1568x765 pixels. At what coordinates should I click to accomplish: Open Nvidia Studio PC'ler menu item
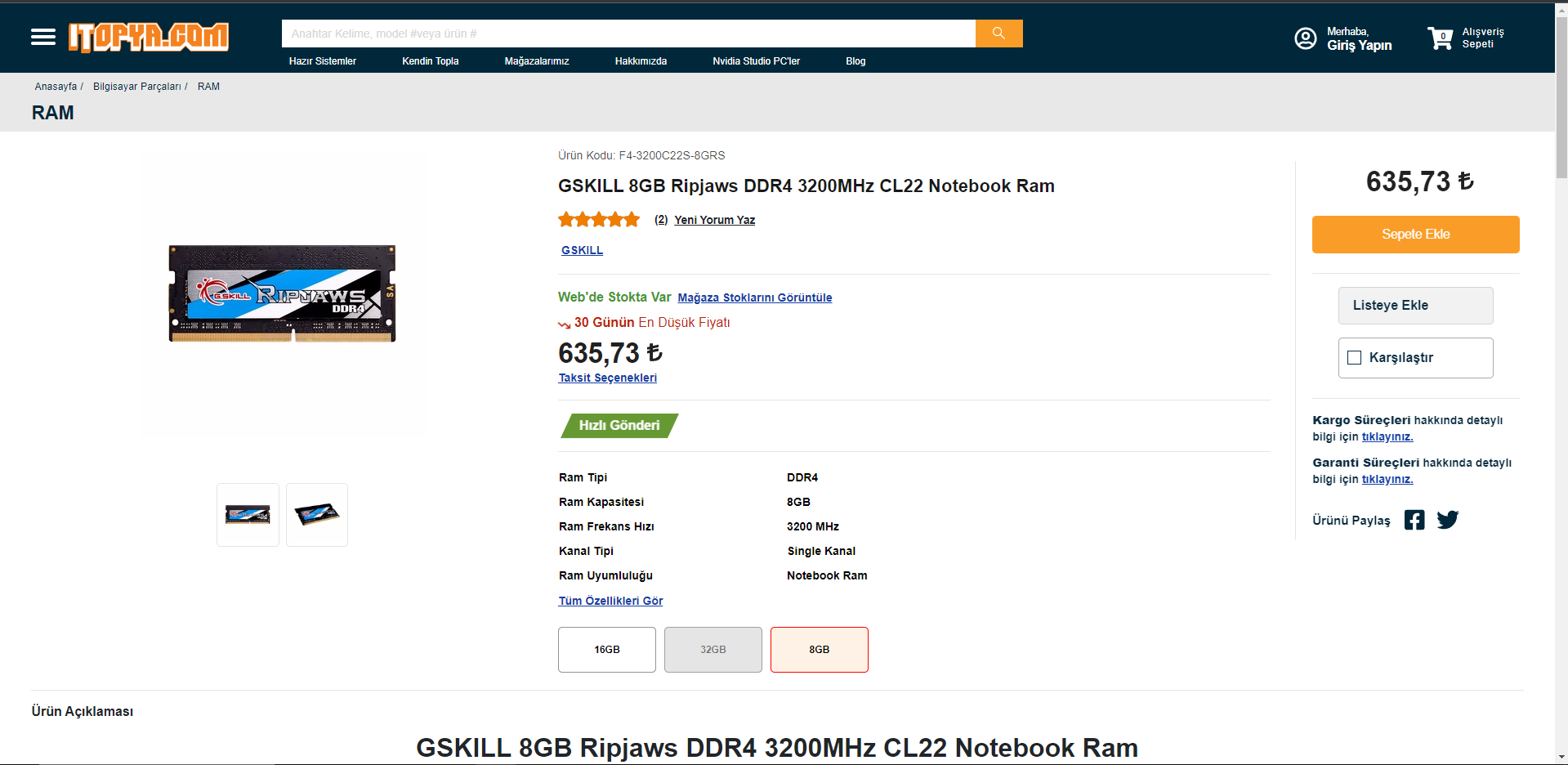coord(757,61)
